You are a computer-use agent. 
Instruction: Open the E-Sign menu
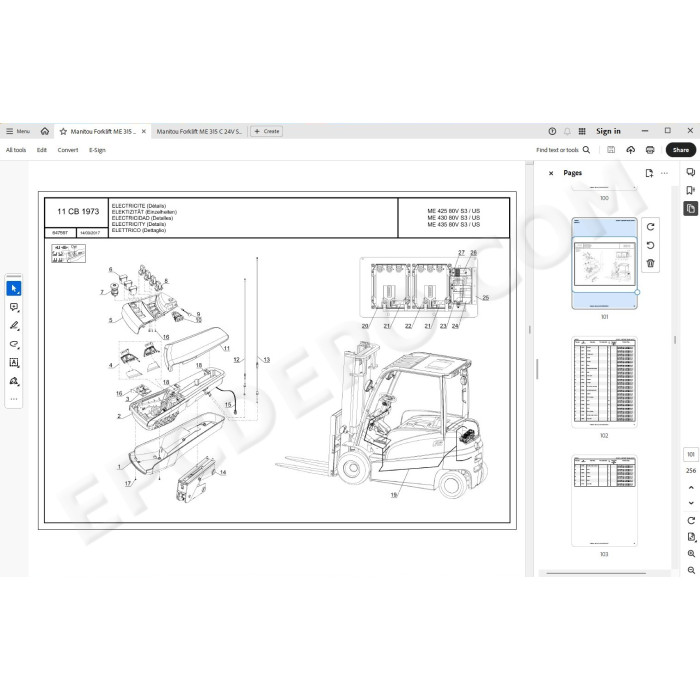coord(97,150)
